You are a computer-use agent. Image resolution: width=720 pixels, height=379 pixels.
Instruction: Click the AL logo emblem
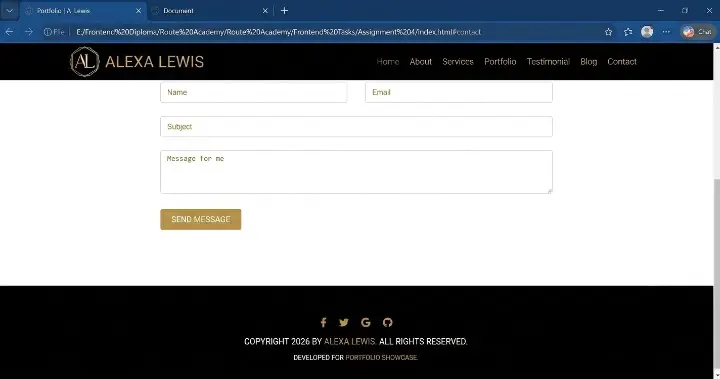84,62
